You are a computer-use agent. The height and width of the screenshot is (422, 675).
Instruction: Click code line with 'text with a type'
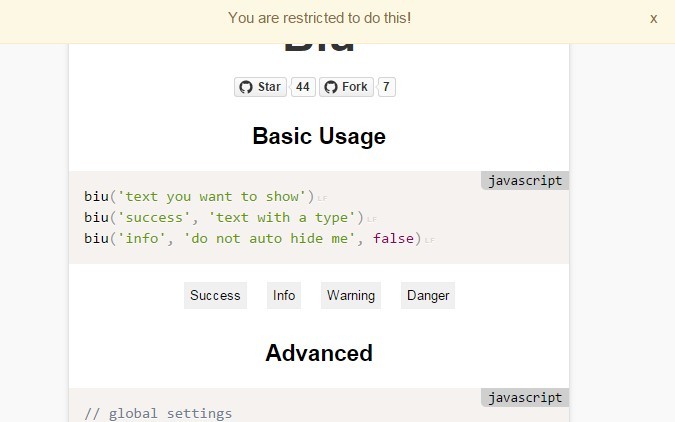[x=223, y=217]
